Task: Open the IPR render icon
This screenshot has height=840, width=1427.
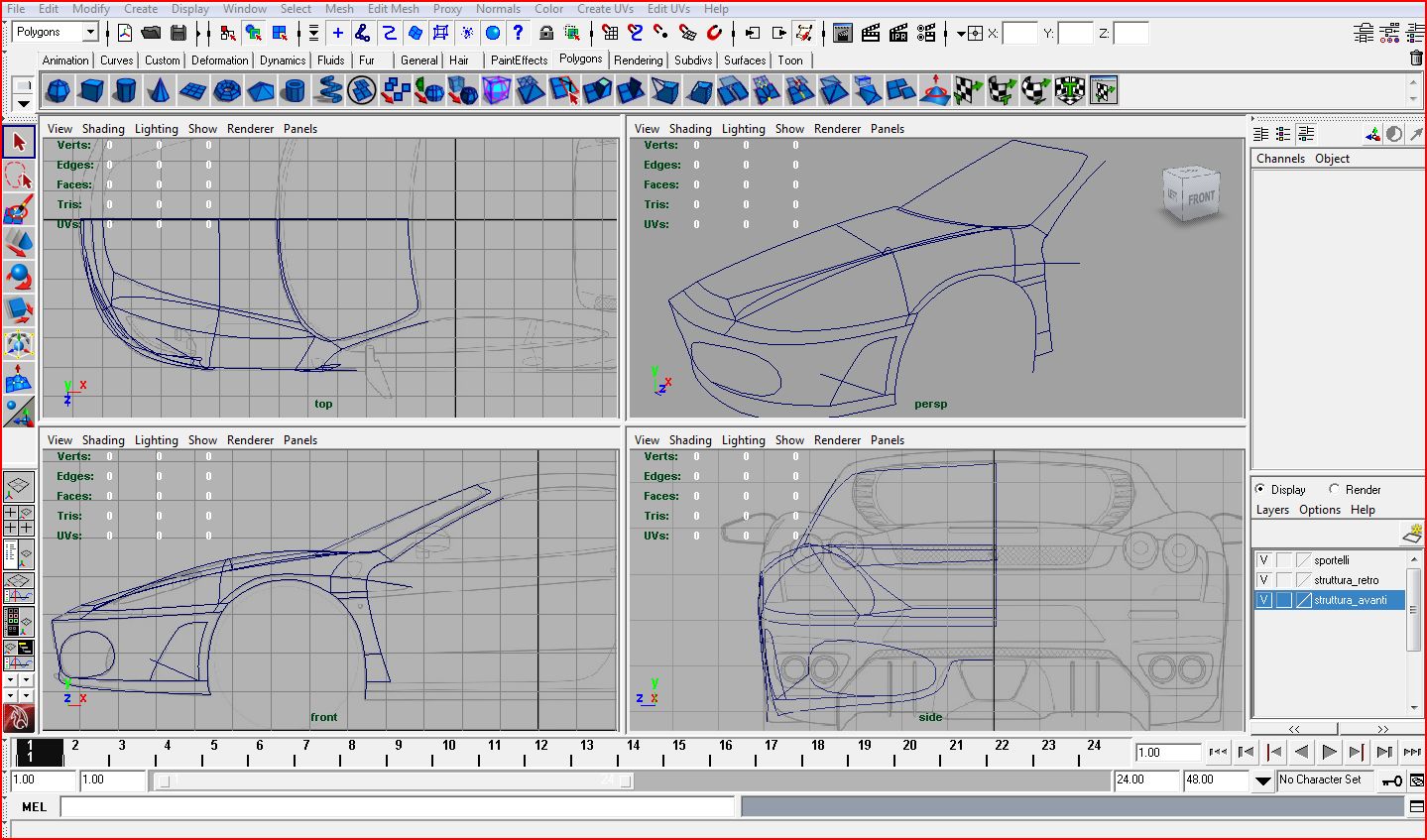Action: click(897, 33)
